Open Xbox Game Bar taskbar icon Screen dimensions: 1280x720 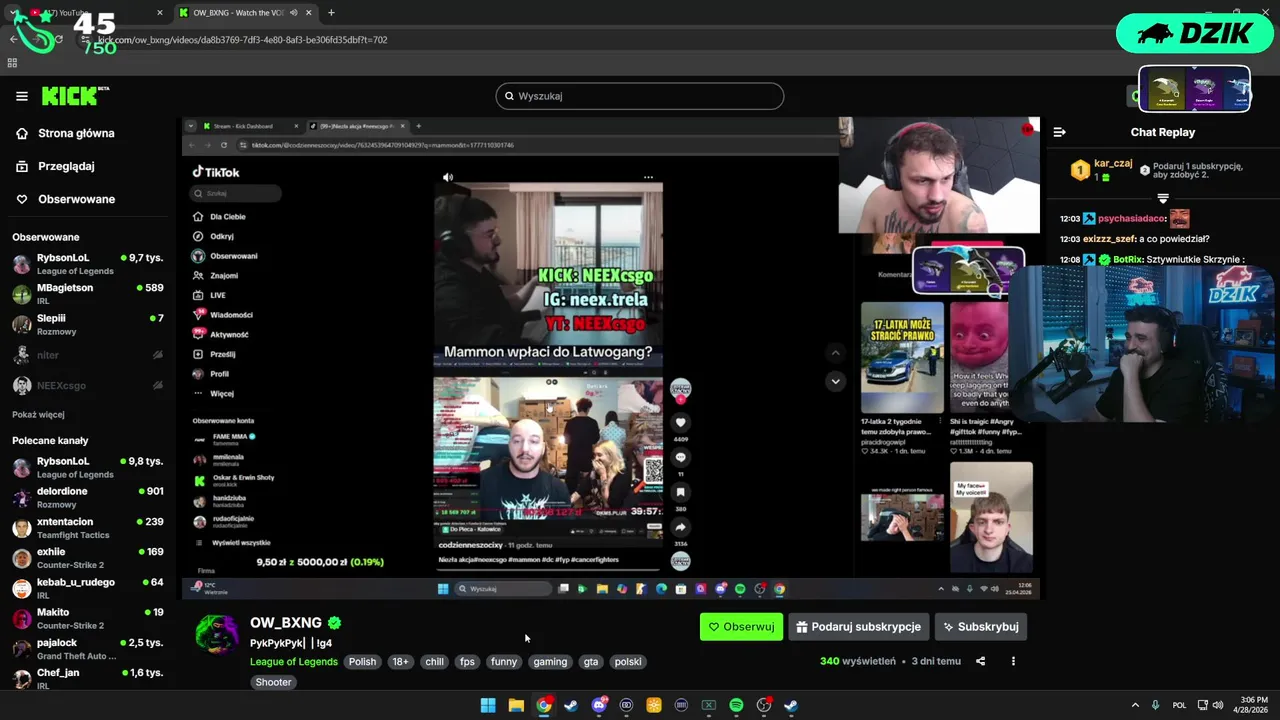click(709, 705)
